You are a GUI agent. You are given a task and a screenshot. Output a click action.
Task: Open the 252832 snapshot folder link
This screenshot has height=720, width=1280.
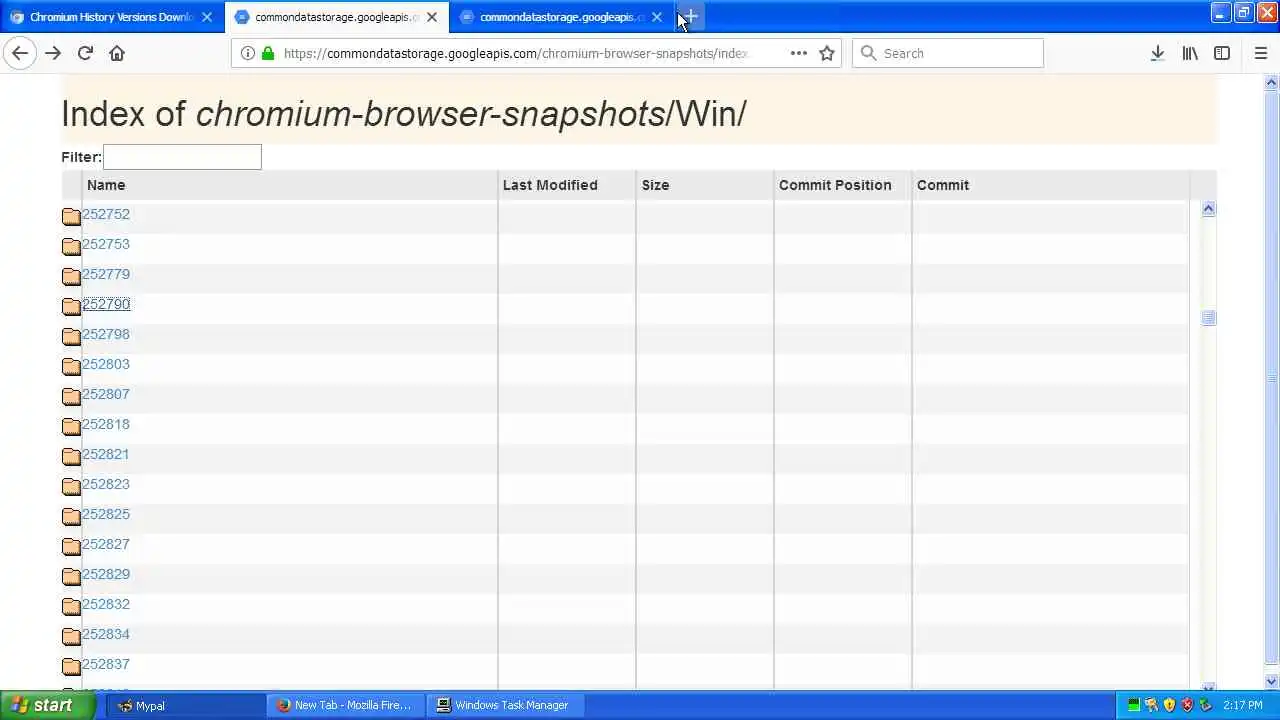[106, 604]
